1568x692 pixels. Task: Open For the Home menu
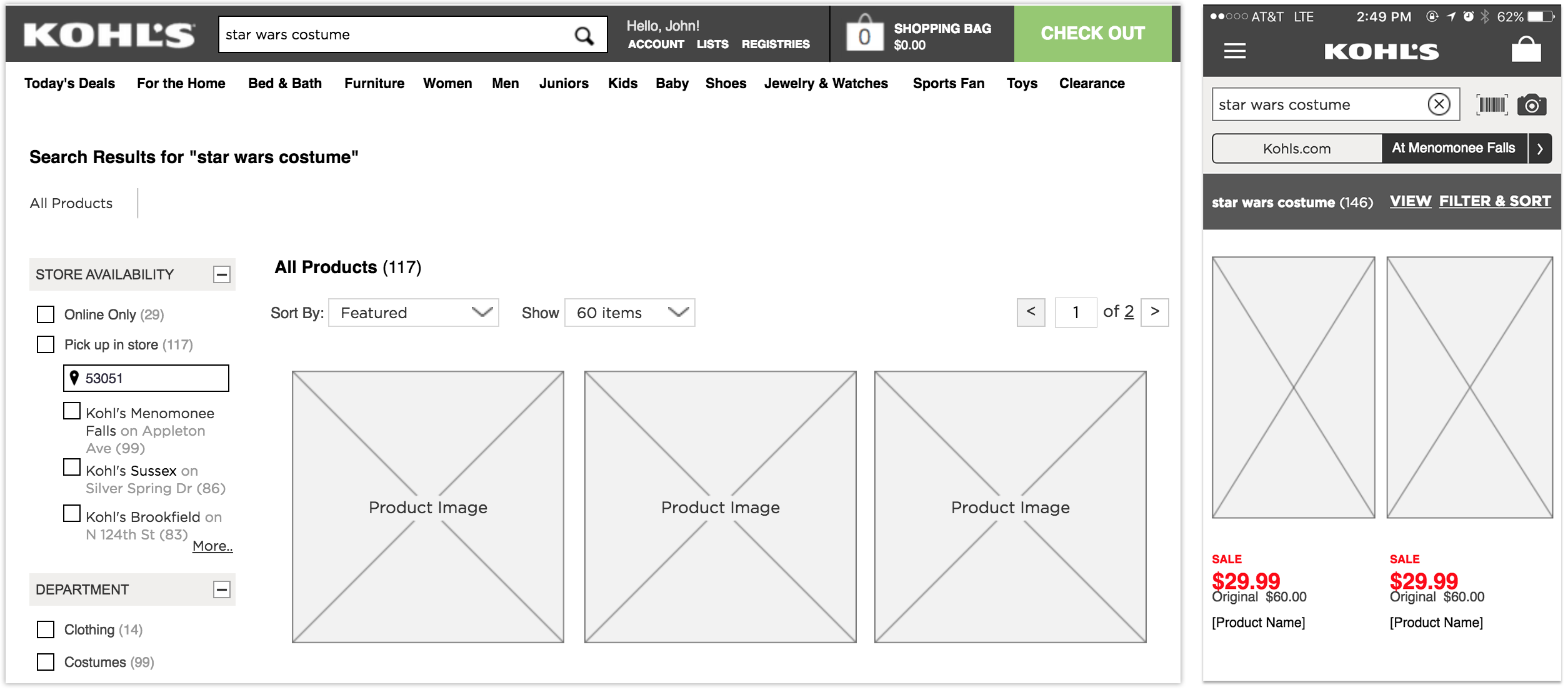[181, 83]
